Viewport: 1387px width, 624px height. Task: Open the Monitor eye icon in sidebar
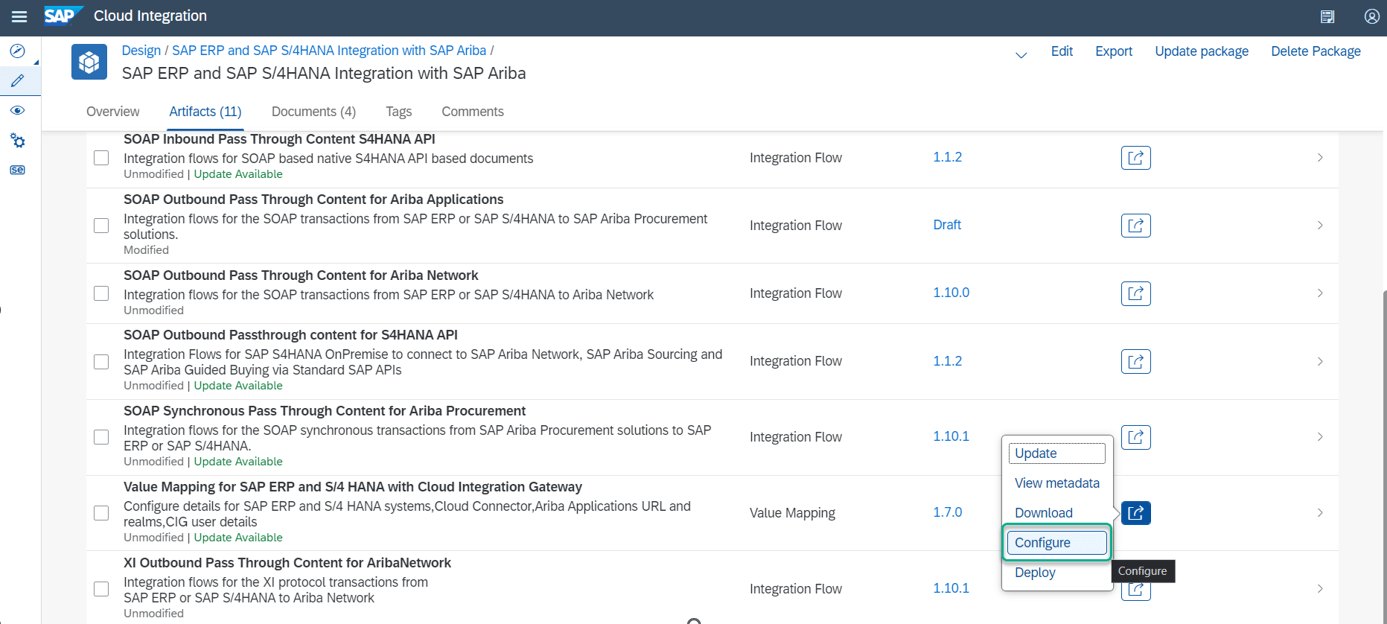click(x=17, y=111)
